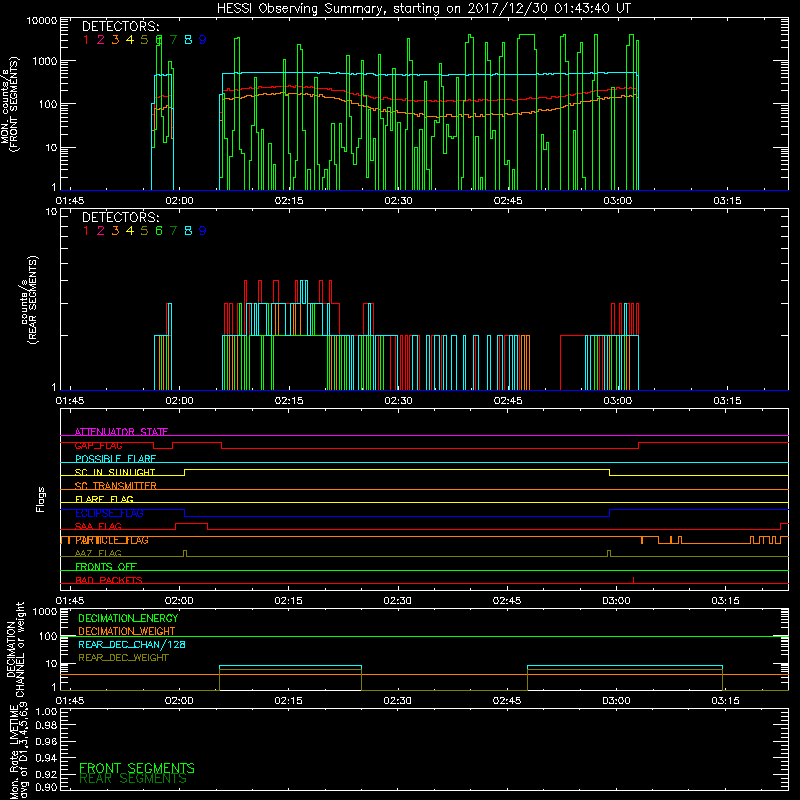Click the 10000 tick on the front segments axis

point(42,20)
